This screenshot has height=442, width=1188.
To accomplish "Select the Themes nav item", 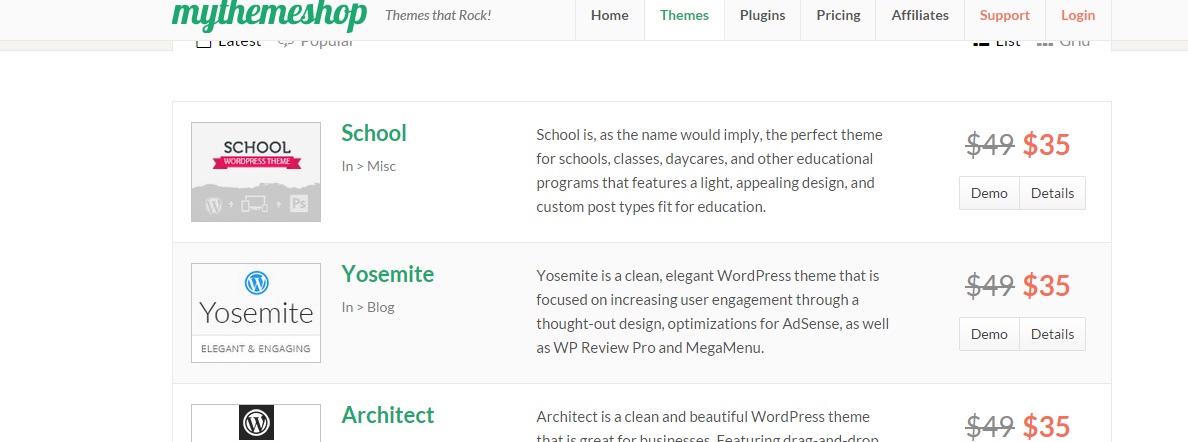I will [x=685, y=15].
